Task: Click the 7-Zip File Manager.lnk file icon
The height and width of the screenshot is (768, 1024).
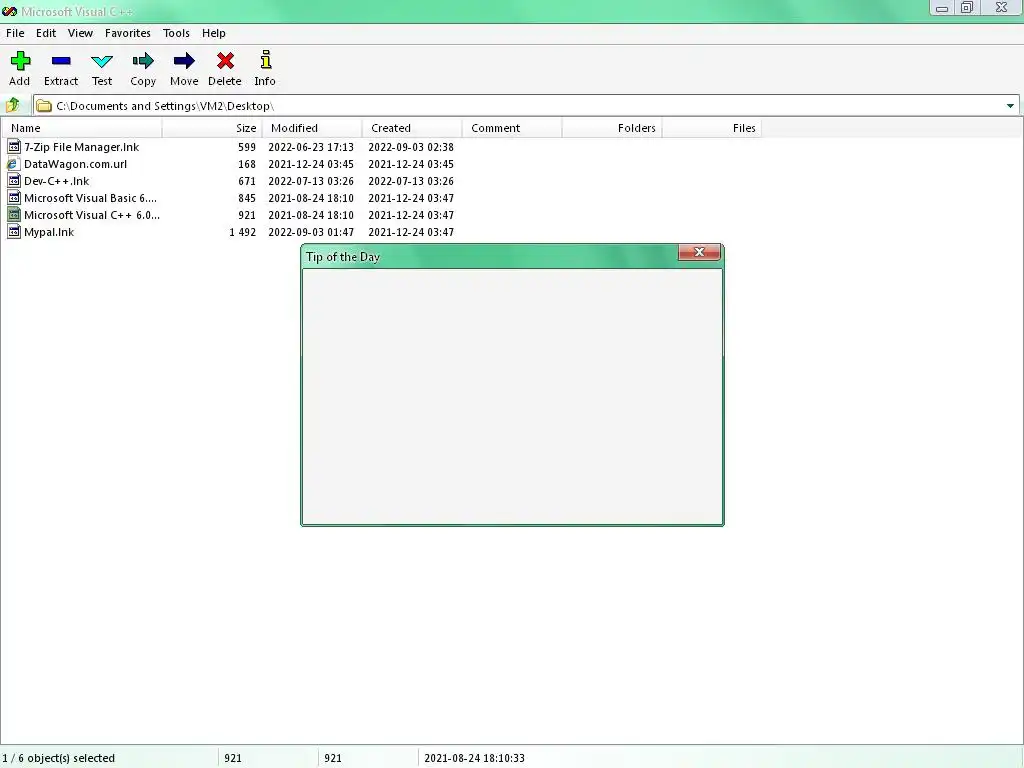Action: [14, 147]
